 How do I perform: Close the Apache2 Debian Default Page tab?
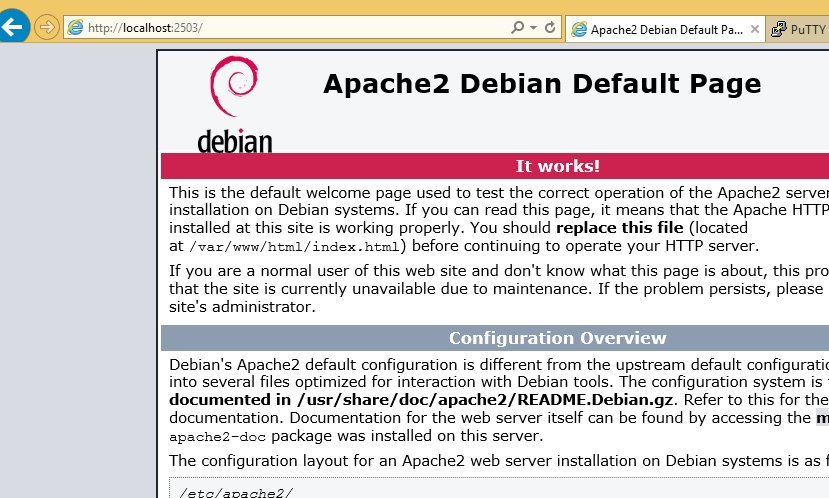pos(755,29)
